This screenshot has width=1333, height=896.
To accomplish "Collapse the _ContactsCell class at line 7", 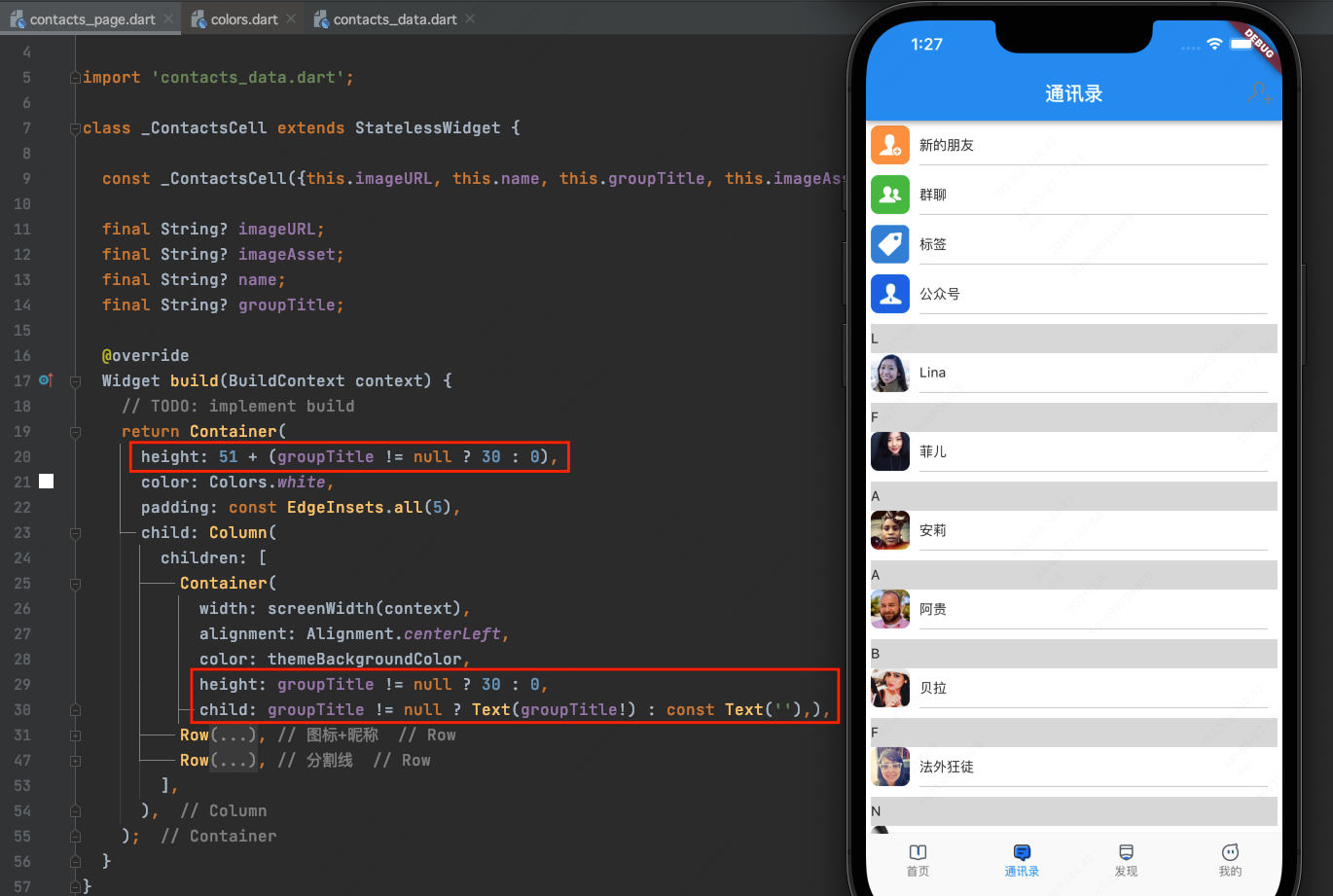I will click(75, 128).
